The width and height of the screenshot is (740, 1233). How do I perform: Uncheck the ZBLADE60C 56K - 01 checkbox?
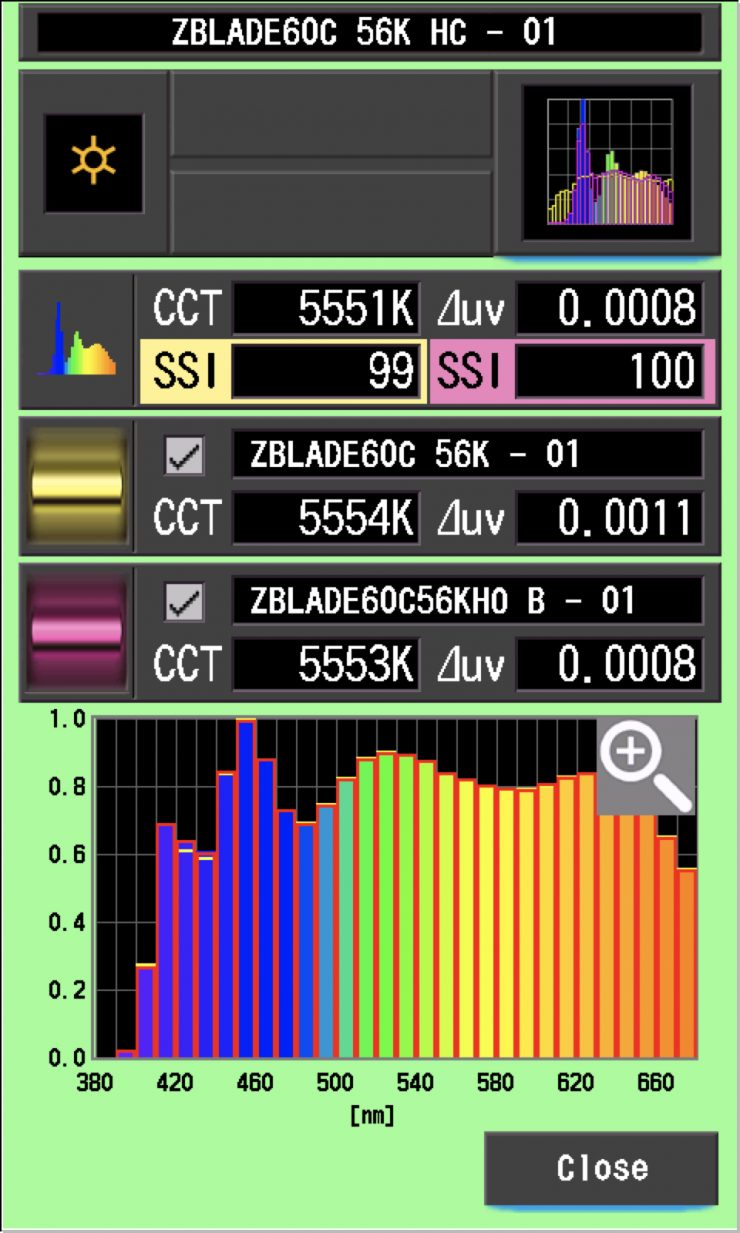(x=185, y=457)
